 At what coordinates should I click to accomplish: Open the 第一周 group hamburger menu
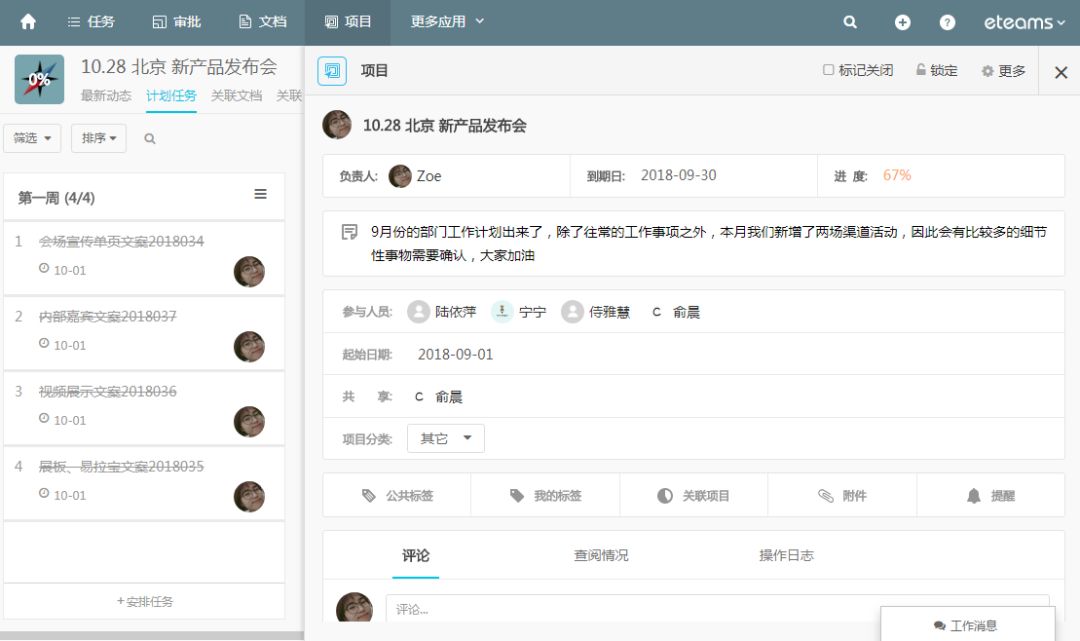pyautogui.click(x=260, y=194)
